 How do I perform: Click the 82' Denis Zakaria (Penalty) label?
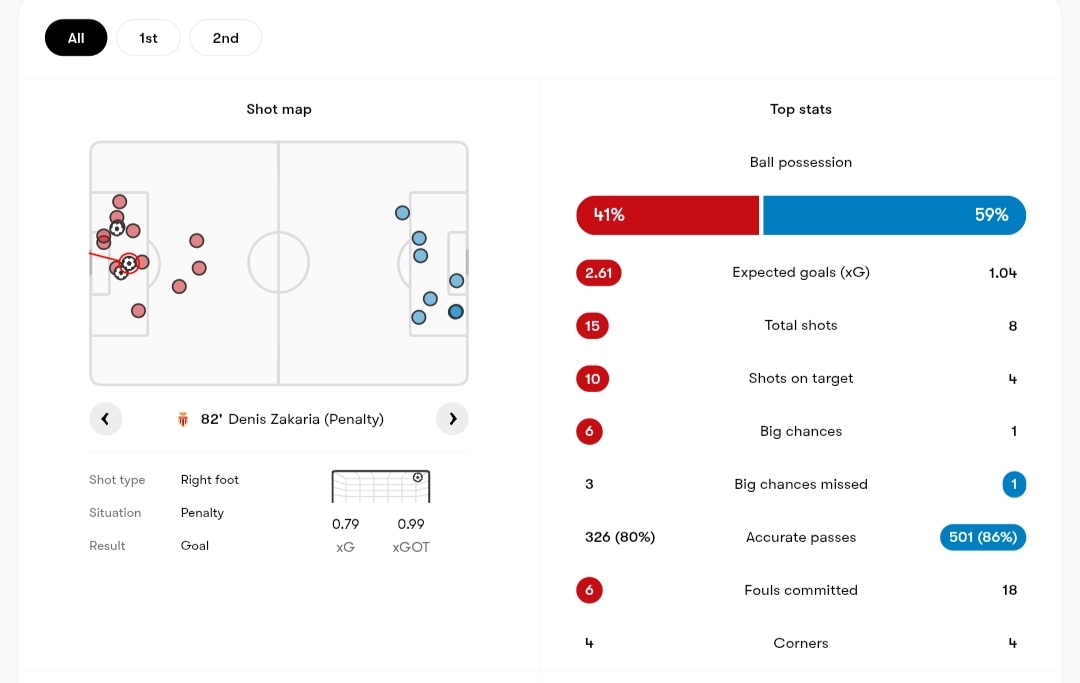(292, 419)
